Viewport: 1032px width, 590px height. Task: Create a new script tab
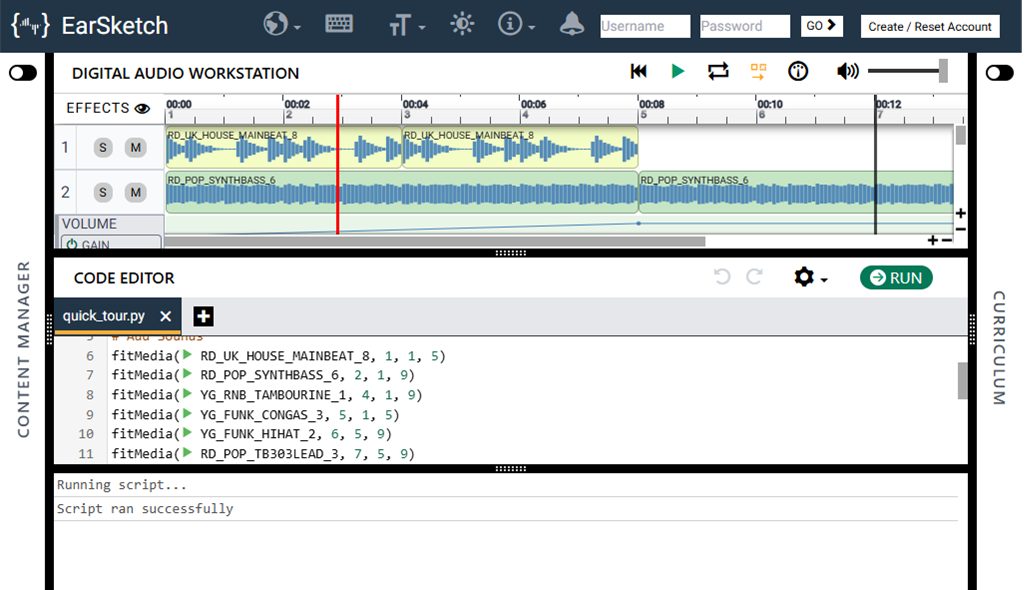203,317
